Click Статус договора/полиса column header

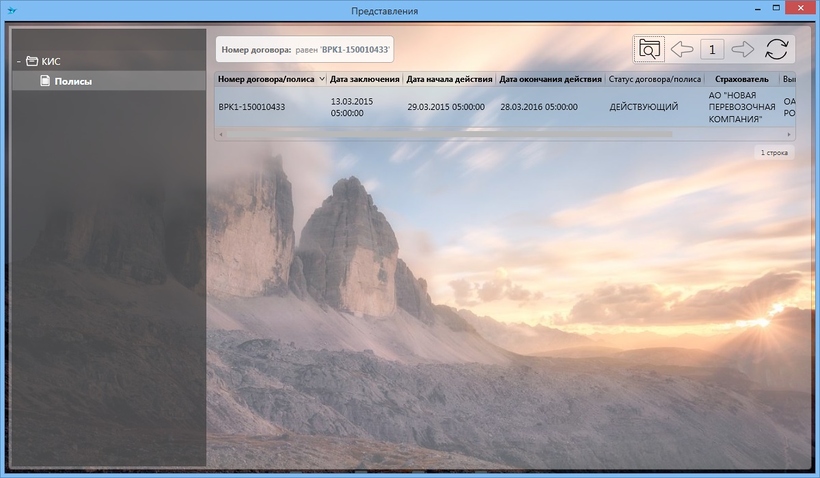pyautogui.click(x=654, y=79)
